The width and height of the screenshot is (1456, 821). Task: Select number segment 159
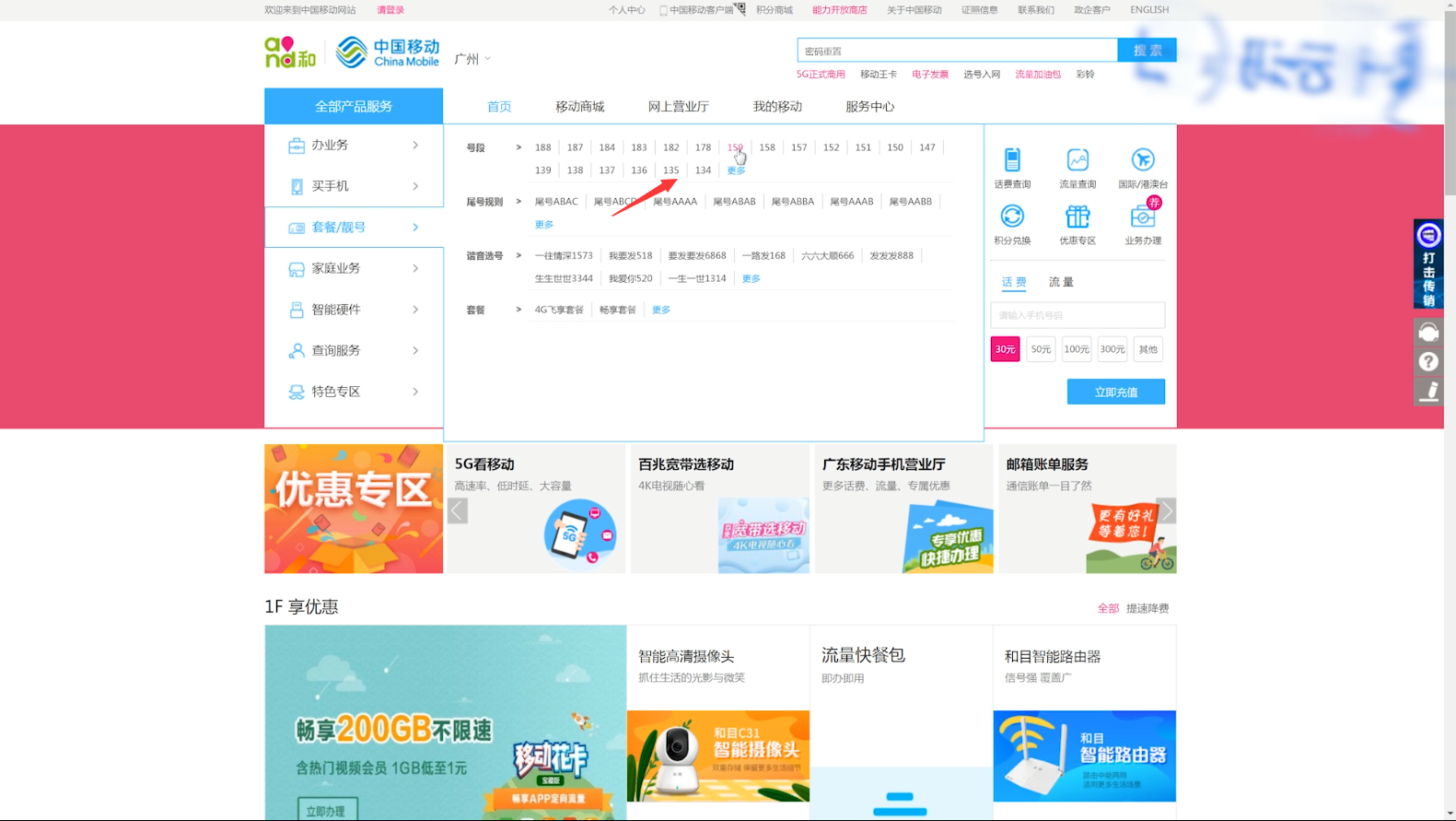tap(735, 147)
